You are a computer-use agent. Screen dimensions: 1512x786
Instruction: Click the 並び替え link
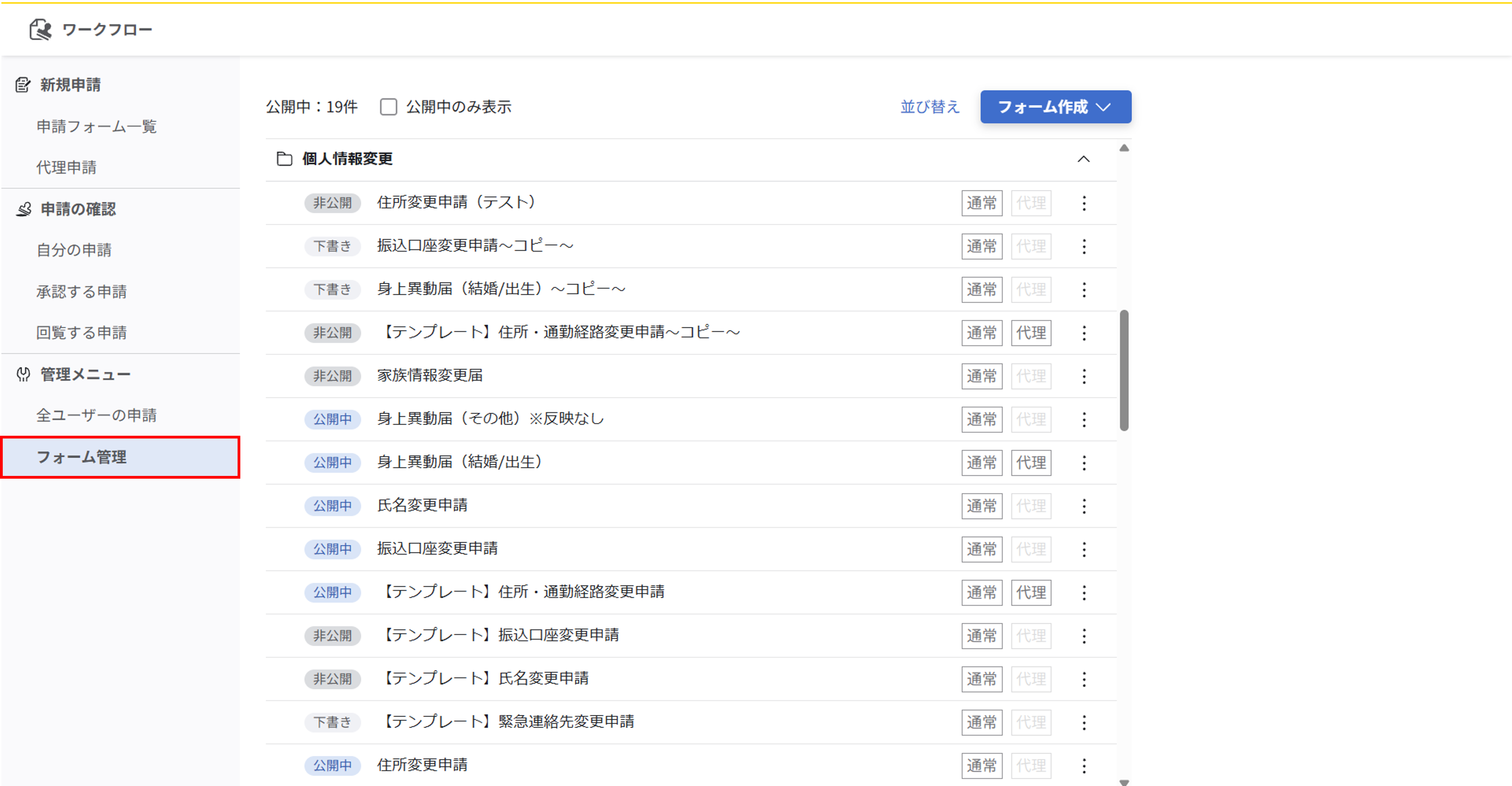(930, 107)
